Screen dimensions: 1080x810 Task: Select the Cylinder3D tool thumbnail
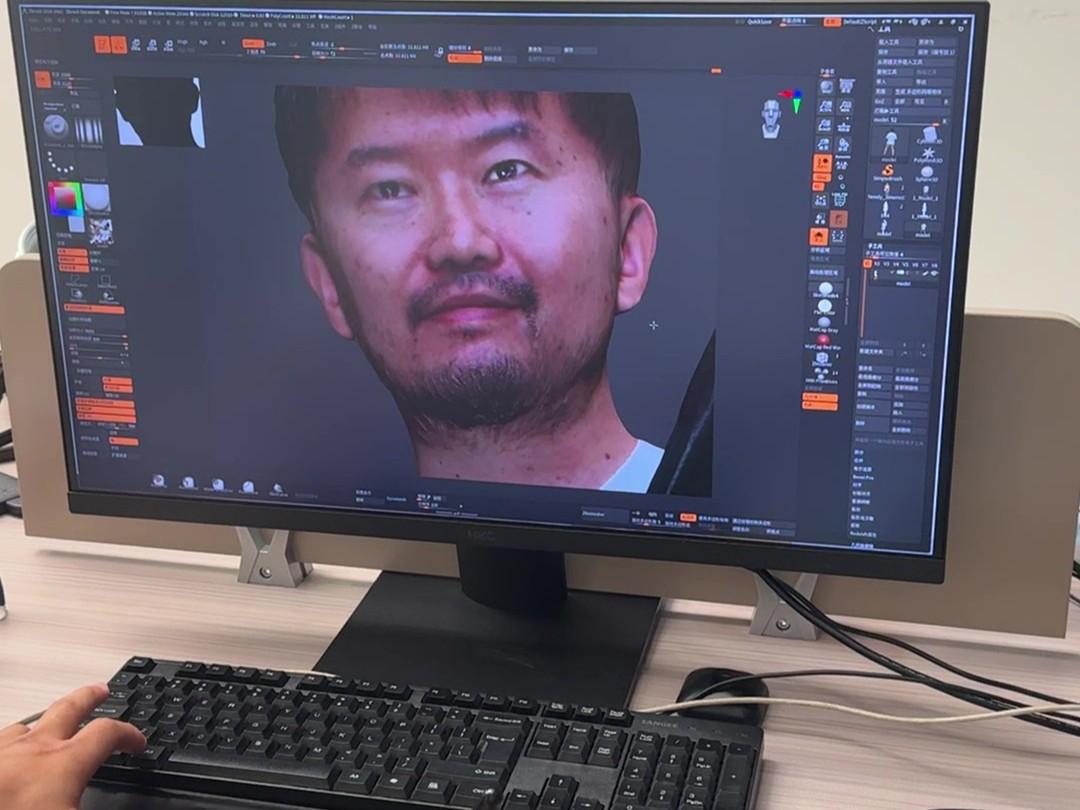[x=929, y=135]
